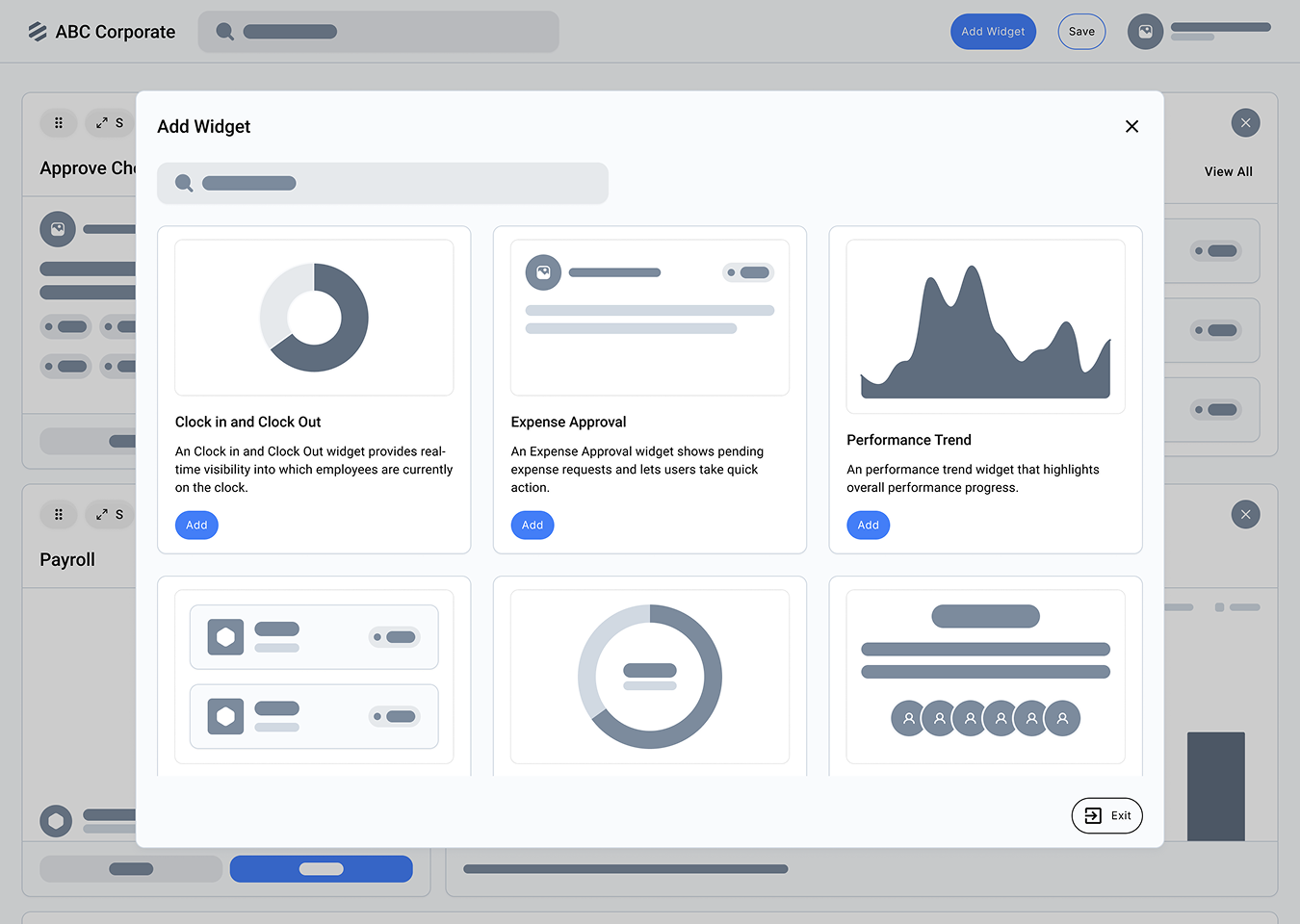Click the Expense Approval title
1300x924 pixels.
tap(568, 422)
